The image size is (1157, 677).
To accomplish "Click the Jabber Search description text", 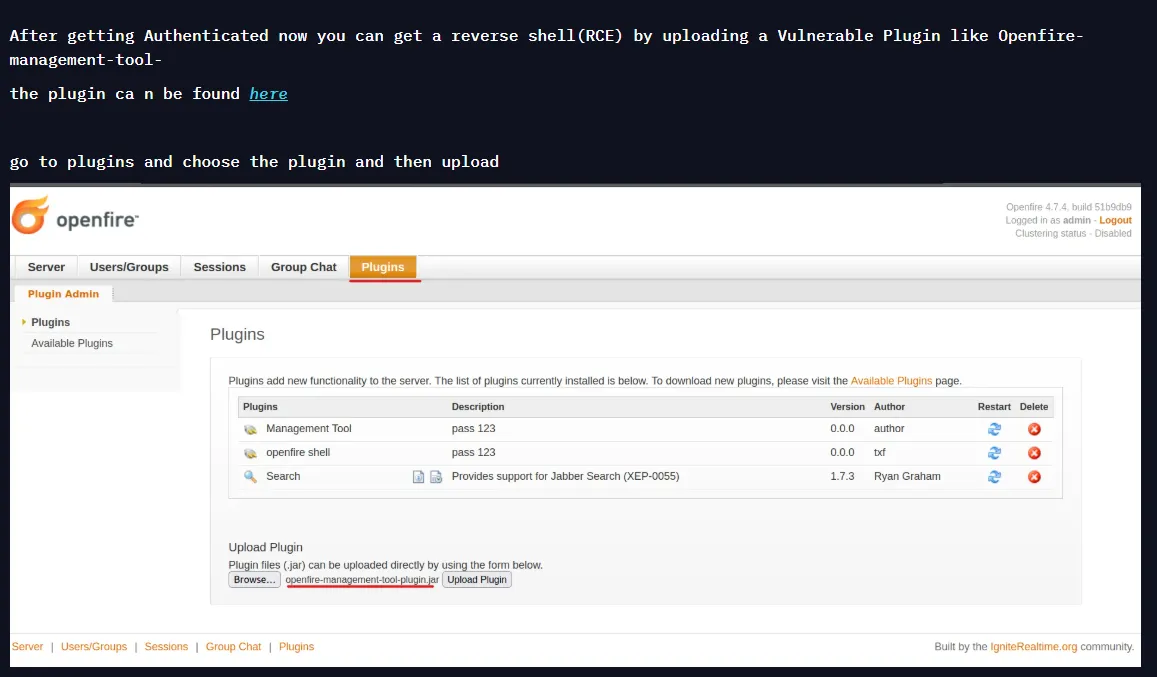I will 565,476.
